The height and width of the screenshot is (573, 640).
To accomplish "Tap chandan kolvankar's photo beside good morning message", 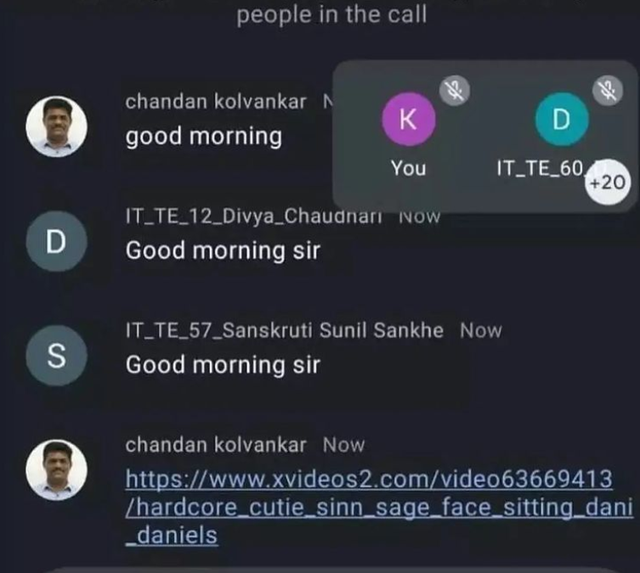I will (x=56, y=127).
